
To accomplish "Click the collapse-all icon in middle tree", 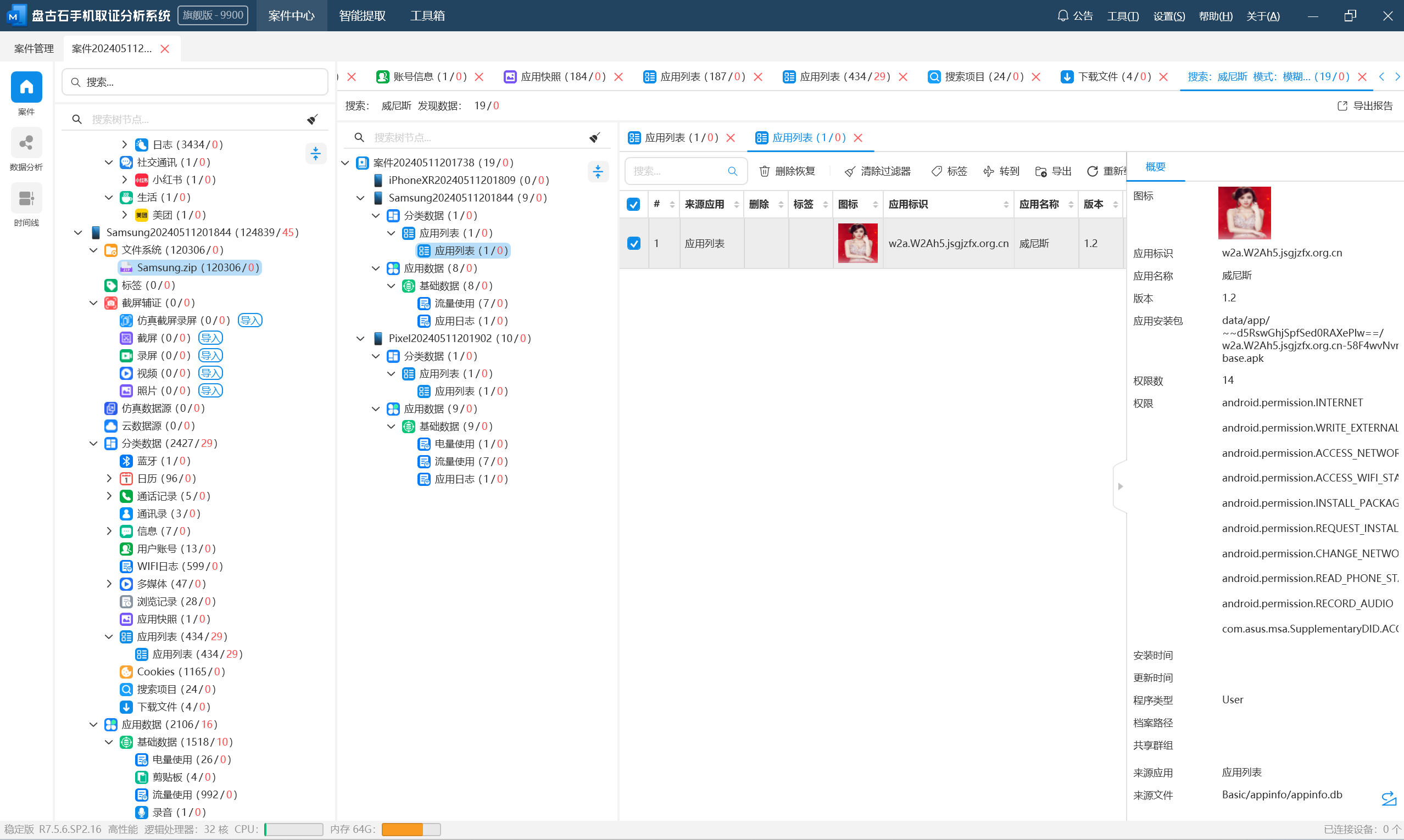I will 598,171.
